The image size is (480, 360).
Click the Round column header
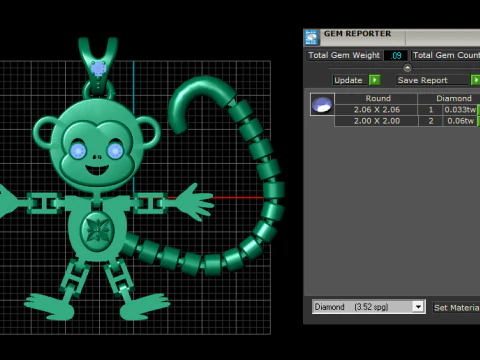pyautogui.click(x=376, y=98)
